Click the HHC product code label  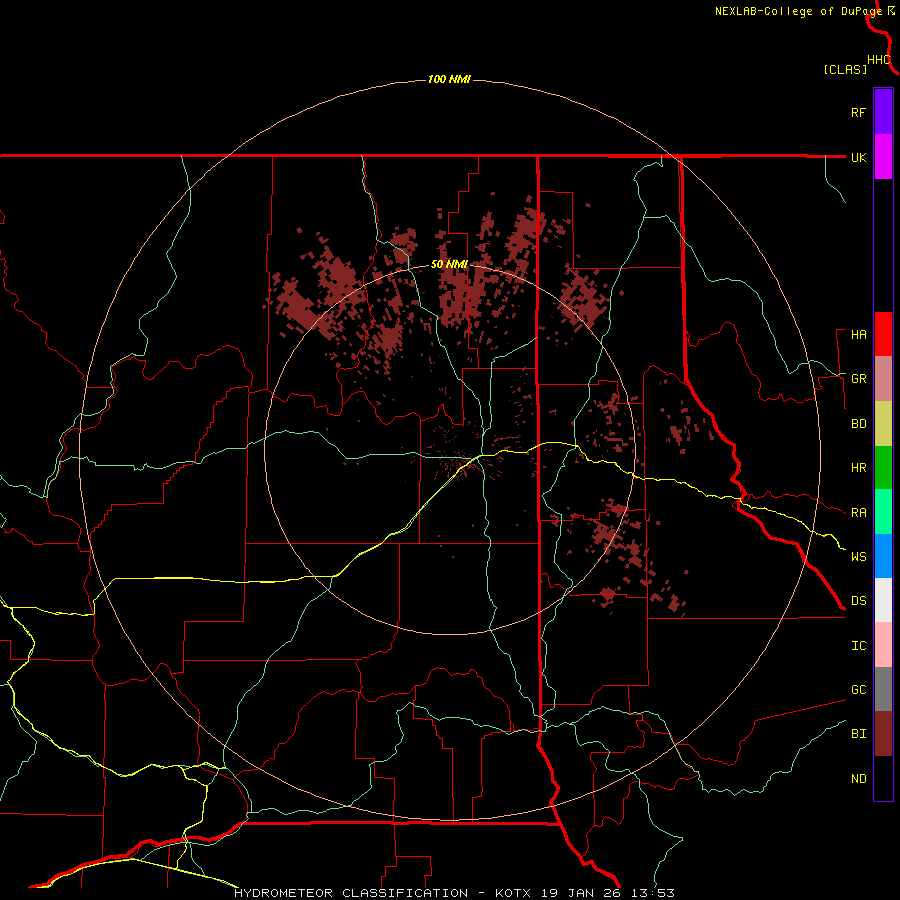(x=879, y=60)
